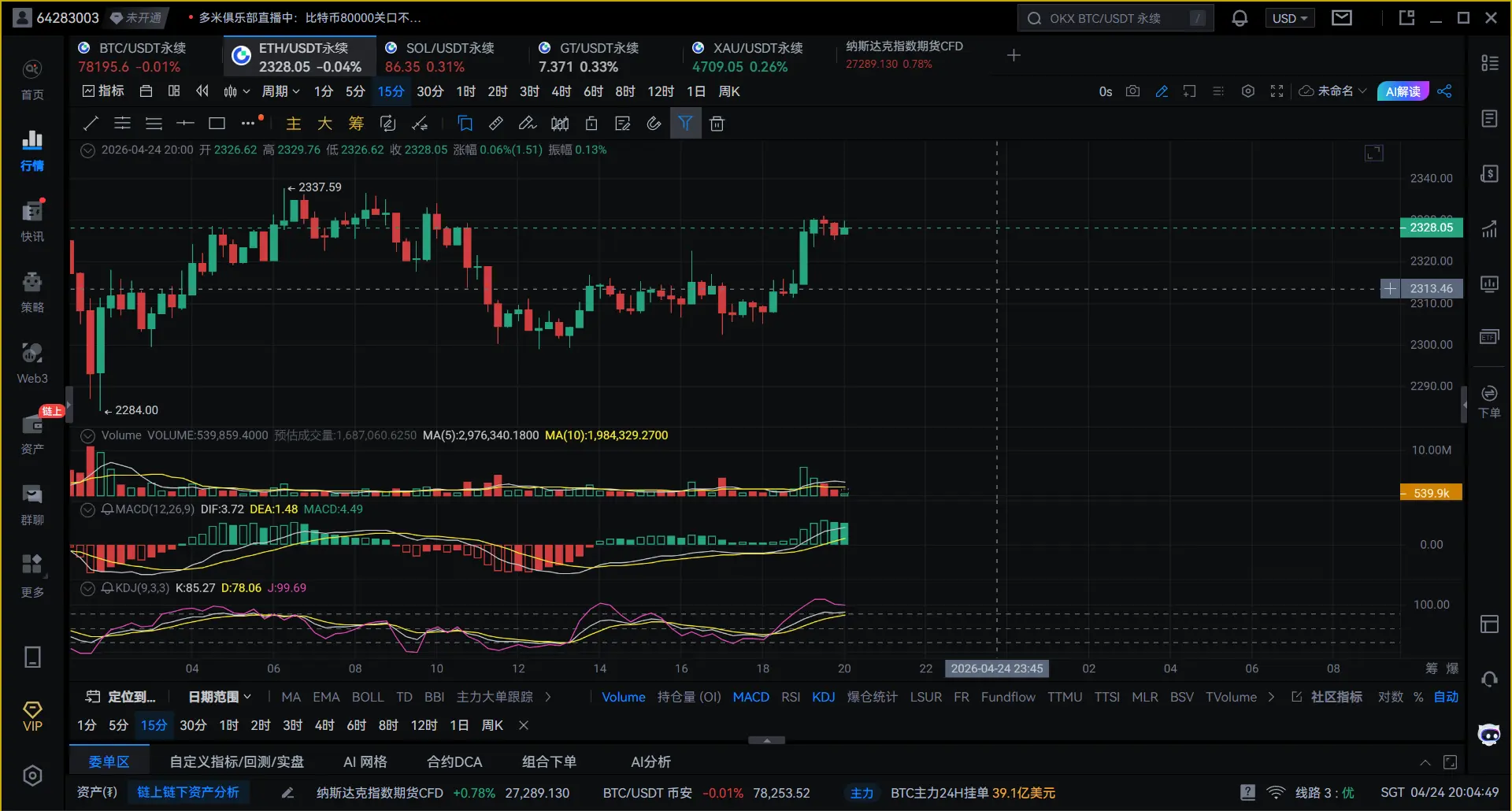Click the screenshot camera icon
1512x811 pixels.
point(1132,91)
